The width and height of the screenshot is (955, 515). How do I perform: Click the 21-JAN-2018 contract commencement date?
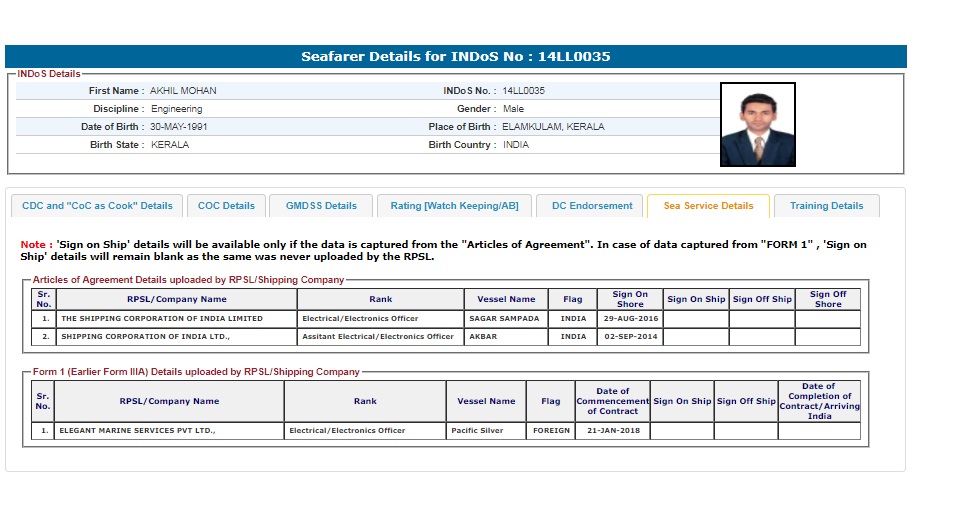tap(612, 431)
